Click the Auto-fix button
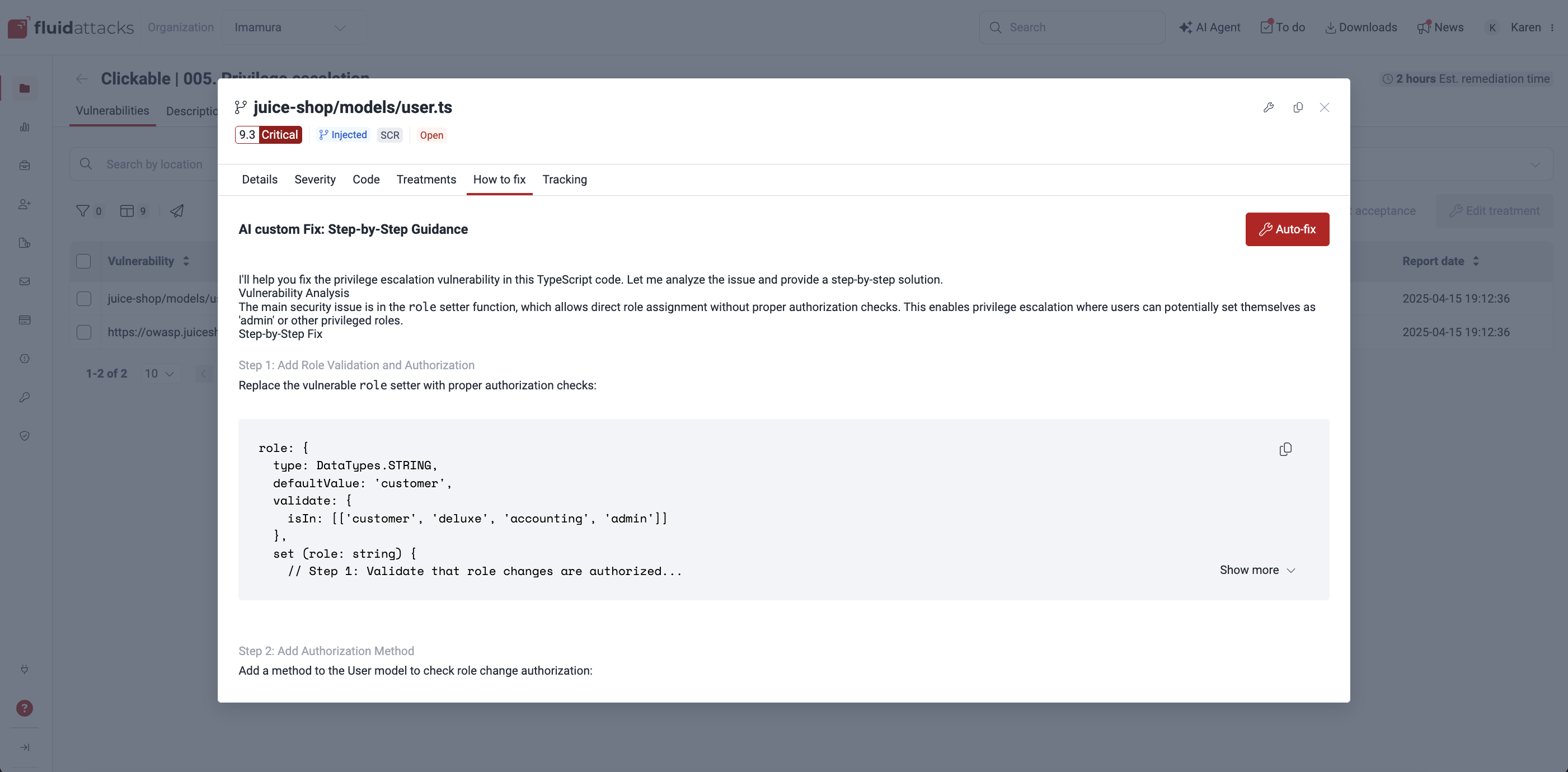Viewport: 1568px width, 772px height. click(1287, 229)
